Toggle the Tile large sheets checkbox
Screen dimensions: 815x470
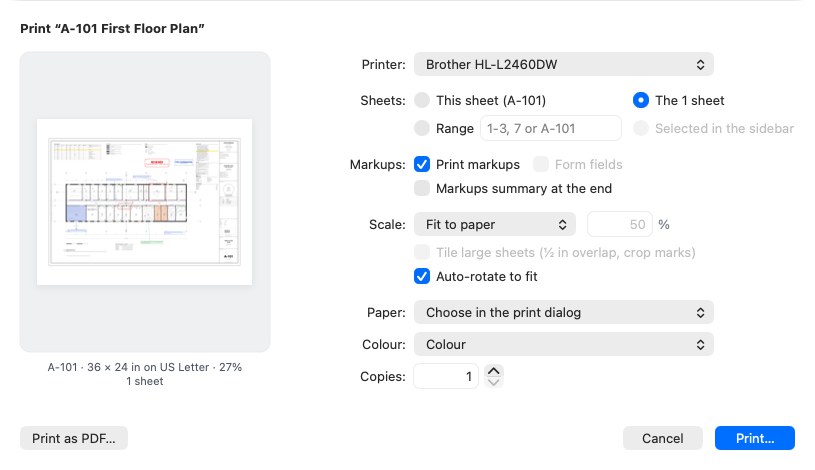pos(422,253)
